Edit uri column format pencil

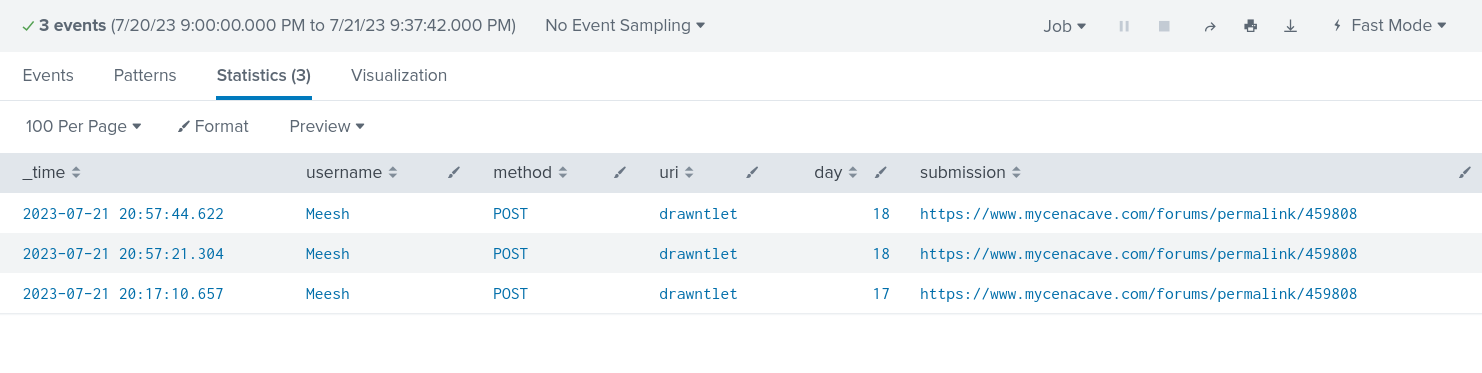tap(752, 173)
